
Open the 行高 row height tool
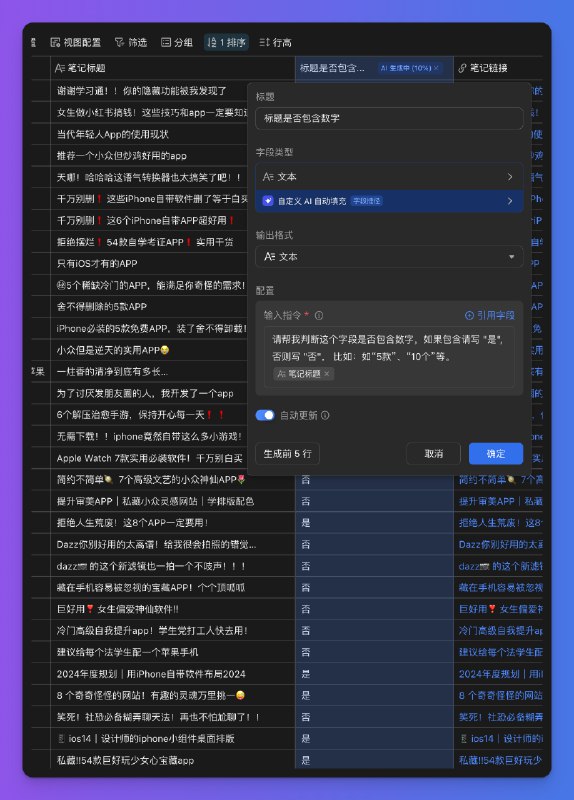tap(276, 42)
